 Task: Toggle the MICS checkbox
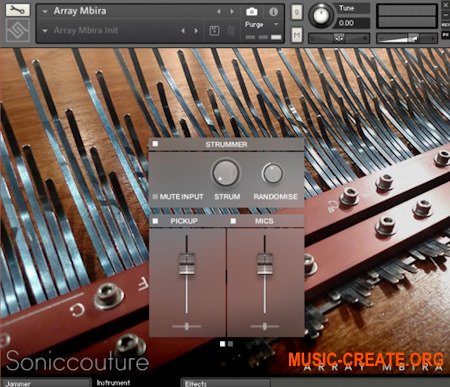[233, 221]
